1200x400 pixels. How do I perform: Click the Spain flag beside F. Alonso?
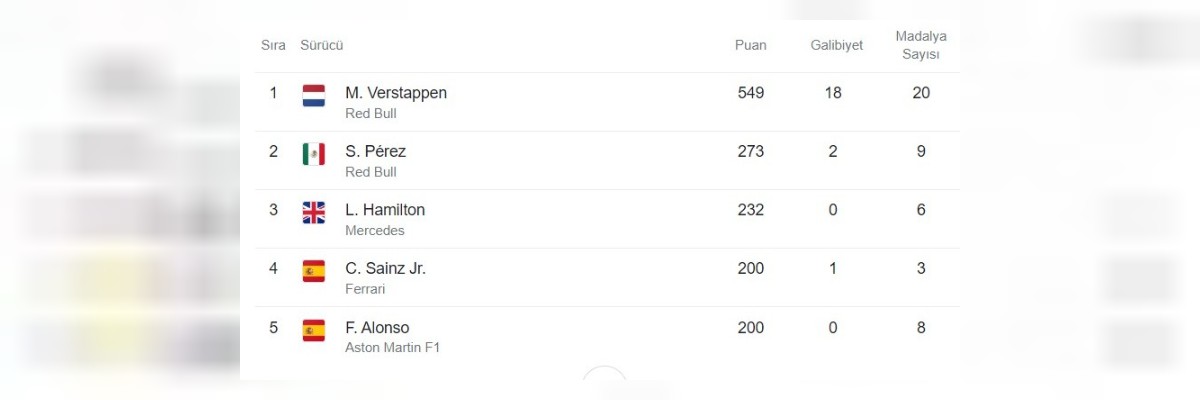313,330
